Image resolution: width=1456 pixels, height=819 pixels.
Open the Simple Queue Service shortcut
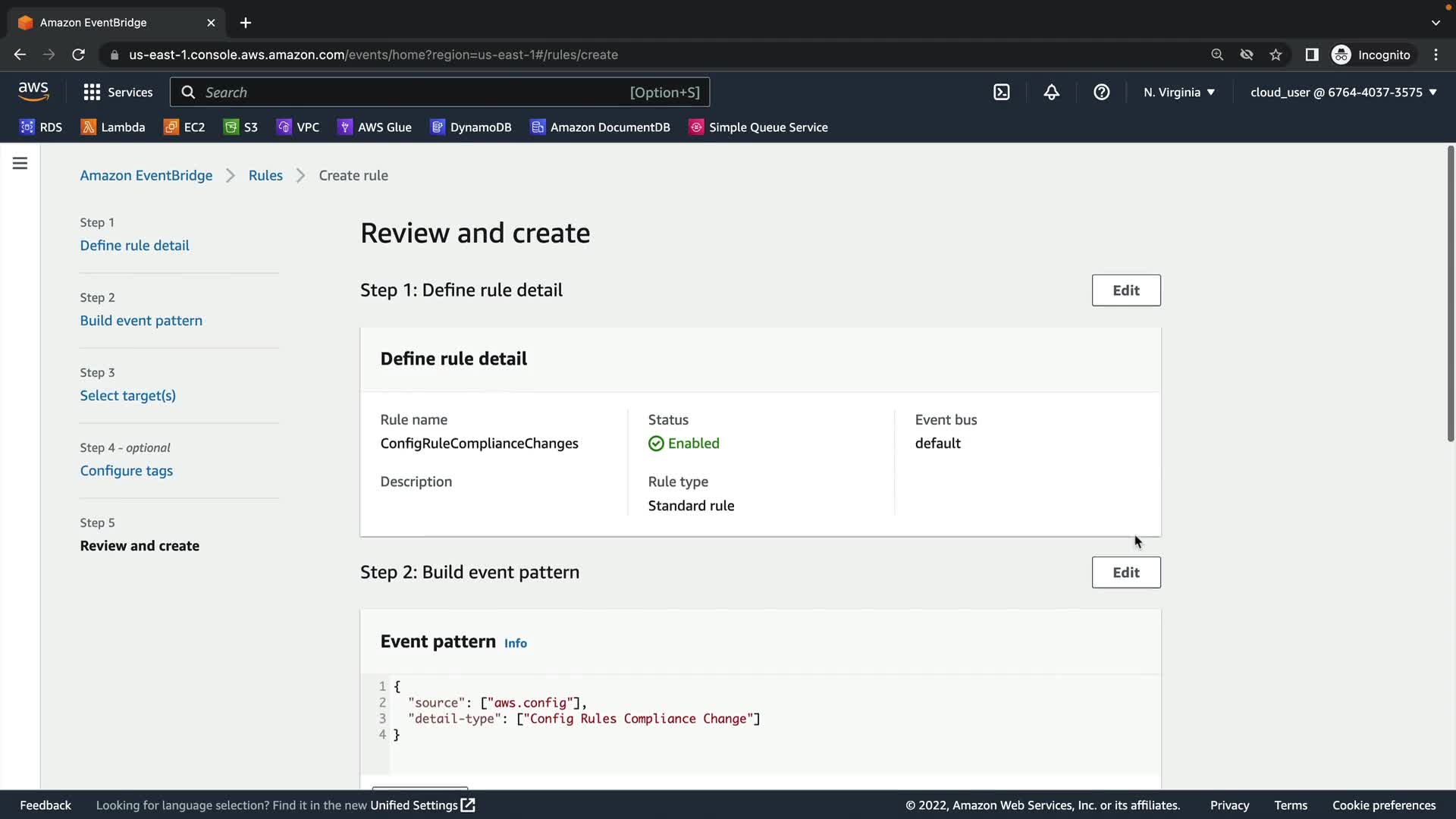(x=758, y=127)
